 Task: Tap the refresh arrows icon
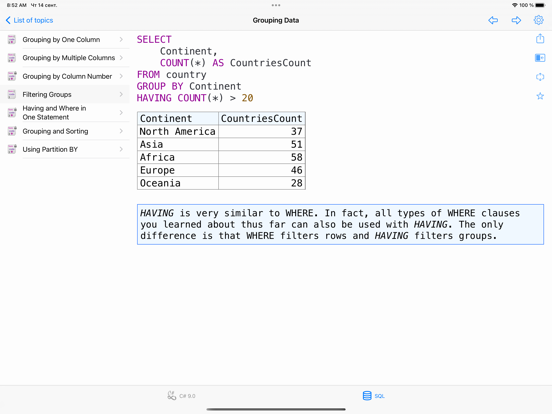point(540,77)
